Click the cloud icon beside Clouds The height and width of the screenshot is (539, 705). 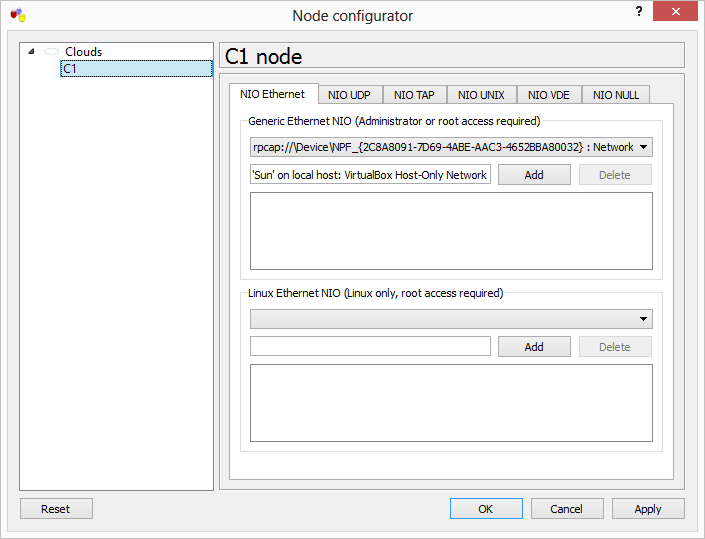pos(52,52)
